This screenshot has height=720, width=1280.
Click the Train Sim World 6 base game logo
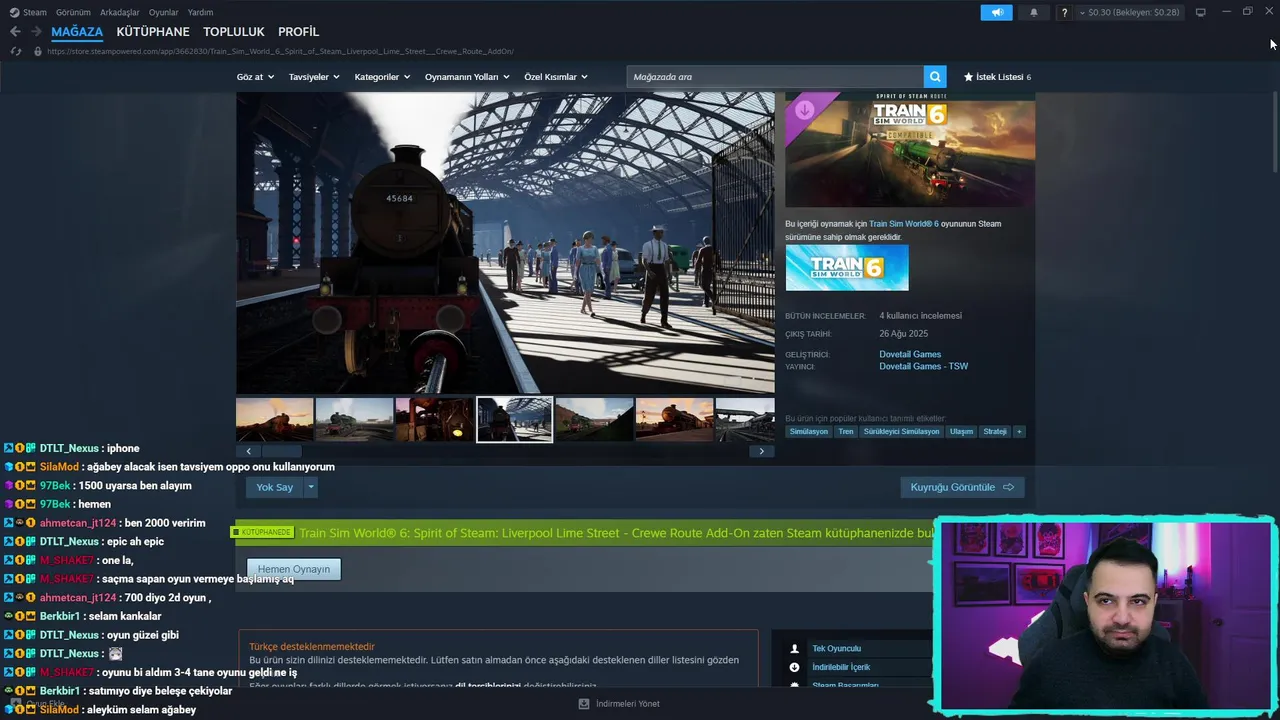[x=847, y=268]
